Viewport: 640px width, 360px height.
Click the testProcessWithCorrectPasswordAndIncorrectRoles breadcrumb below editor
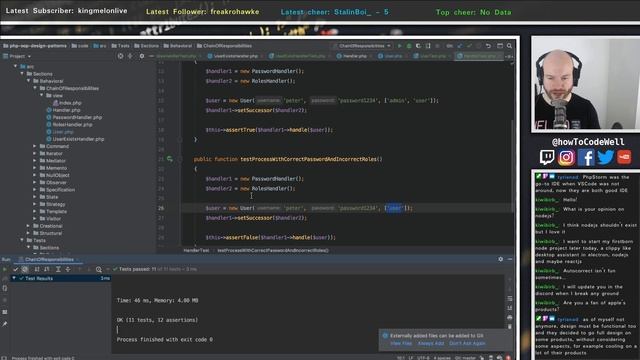coord(273,251)
